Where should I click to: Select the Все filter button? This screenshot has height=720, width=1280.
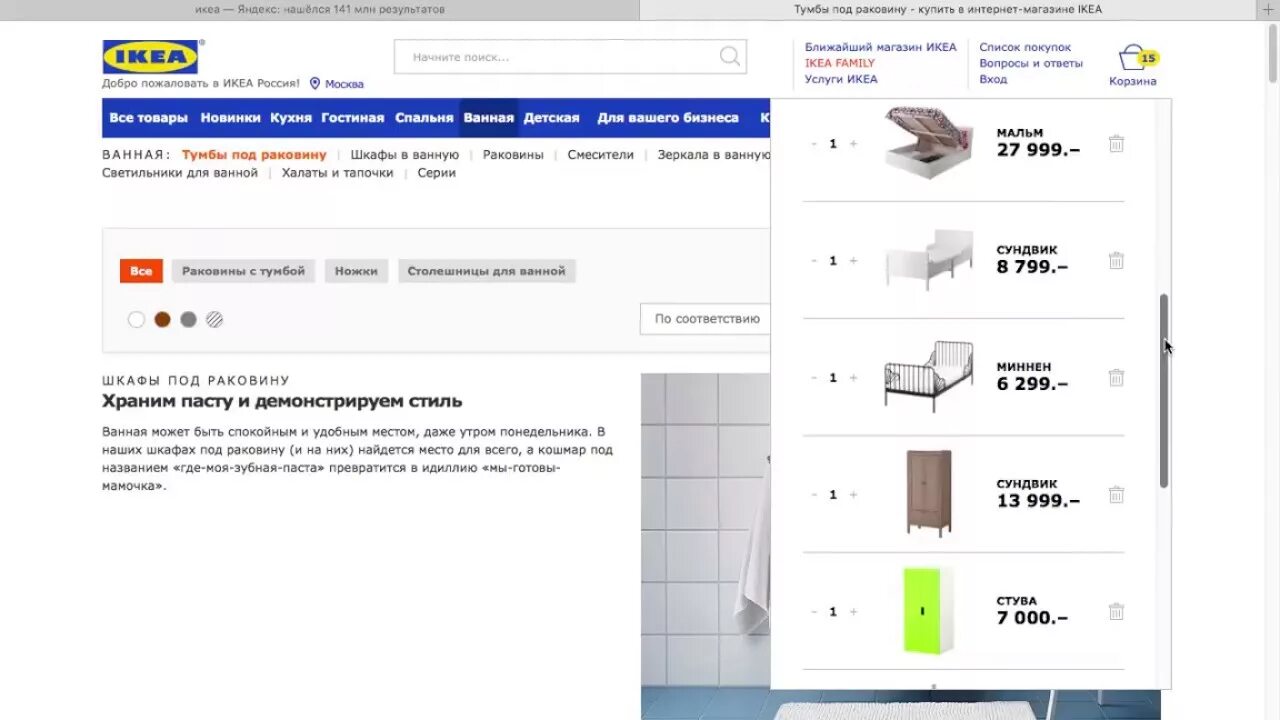tap(141, 271)
